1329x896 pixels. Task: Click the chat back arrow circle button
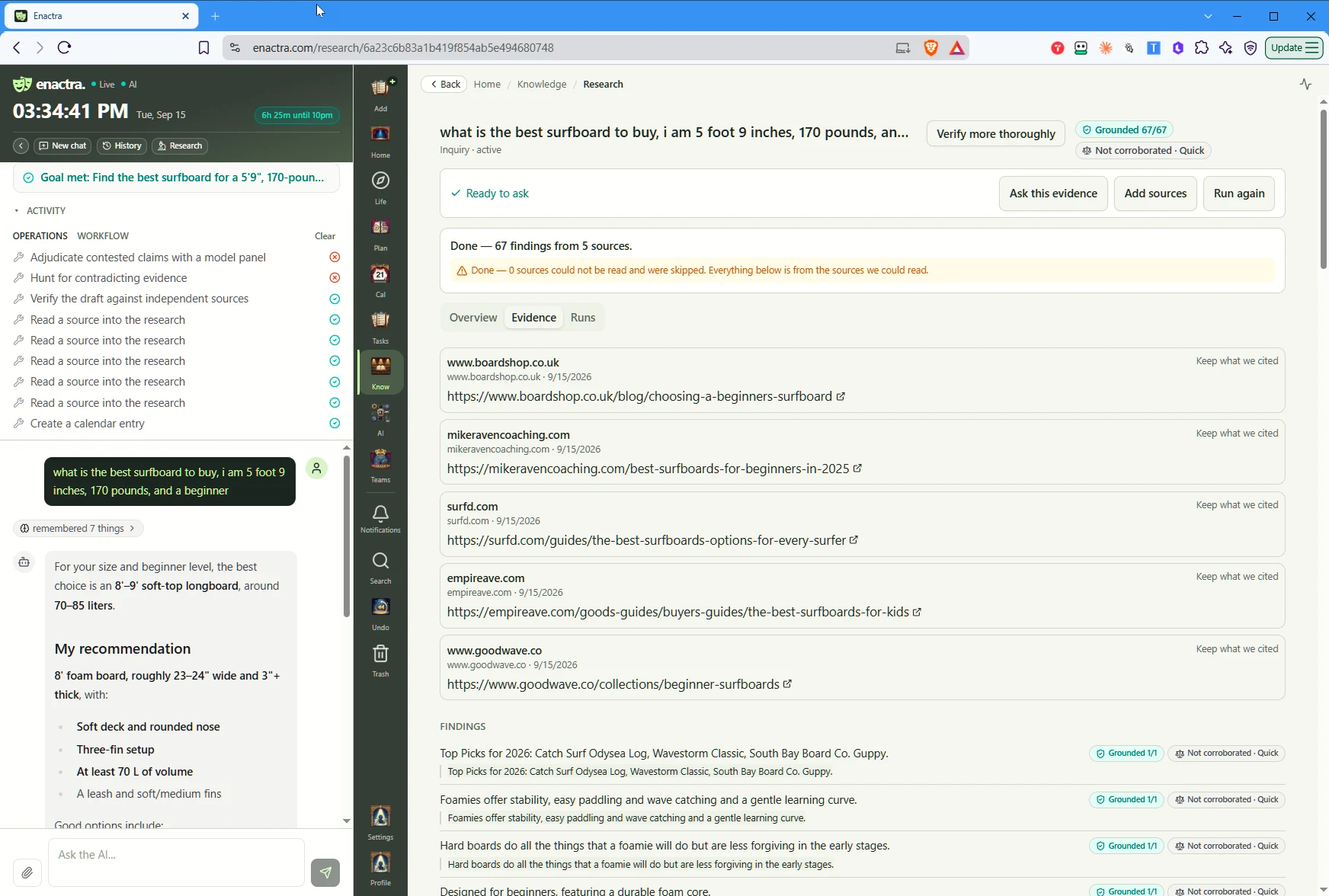pyautogui.click(x=21, y=146)
